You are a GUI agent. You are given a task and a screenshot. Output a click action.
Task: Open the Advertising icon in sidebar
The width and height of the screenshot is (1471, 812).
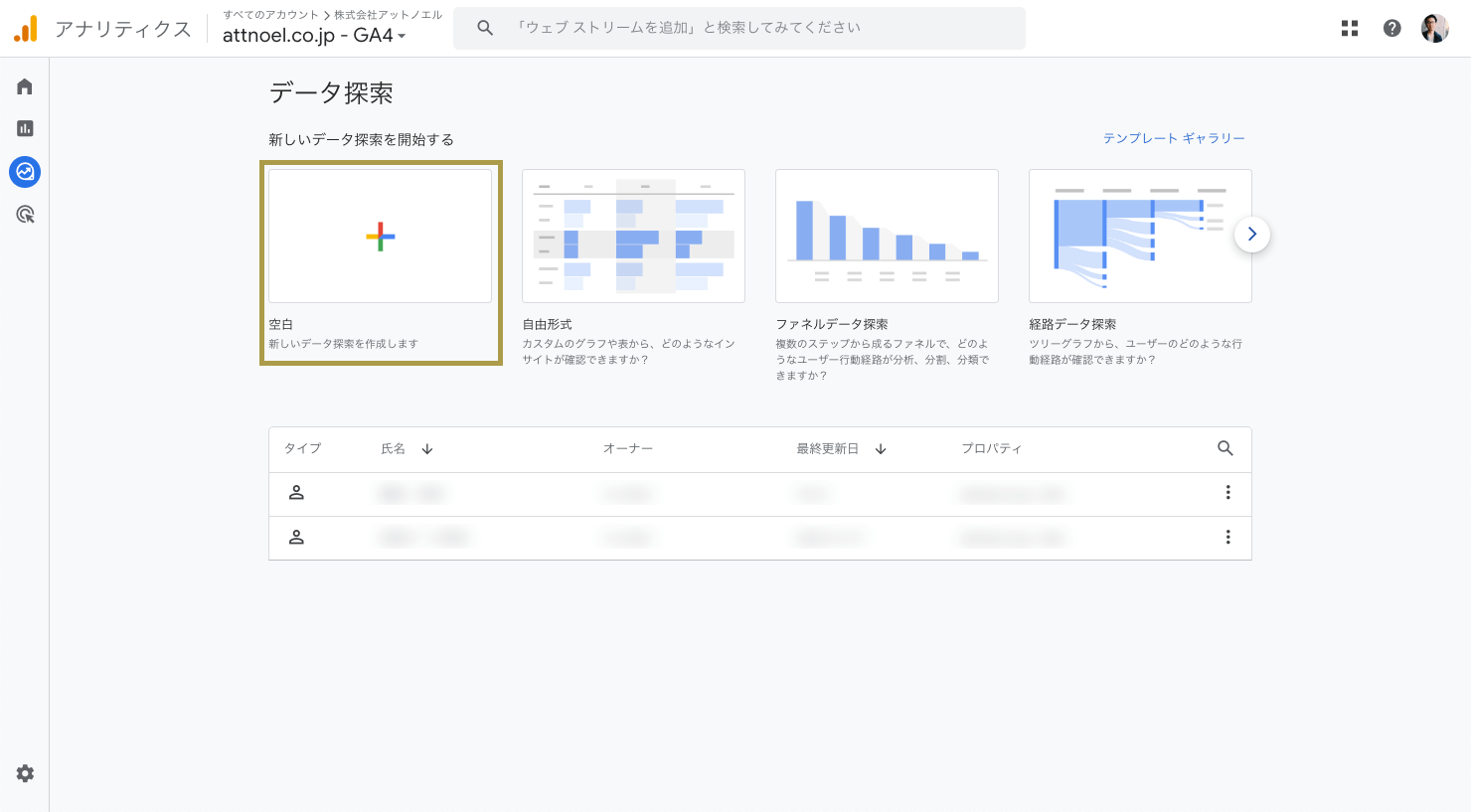pos(25,215)
